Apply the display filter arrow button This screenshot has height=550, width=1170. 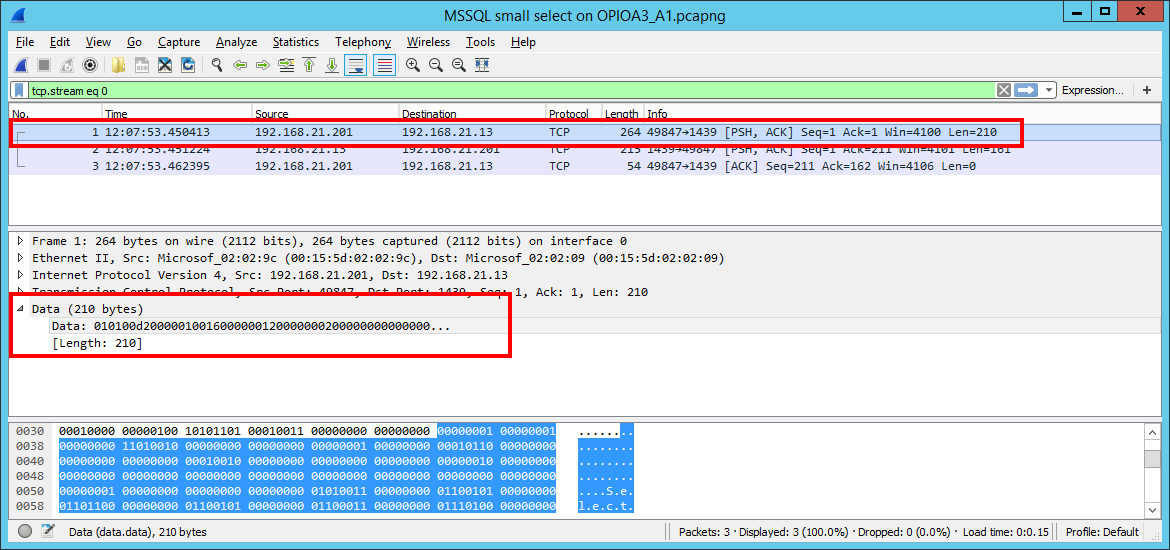(1027, 90)
